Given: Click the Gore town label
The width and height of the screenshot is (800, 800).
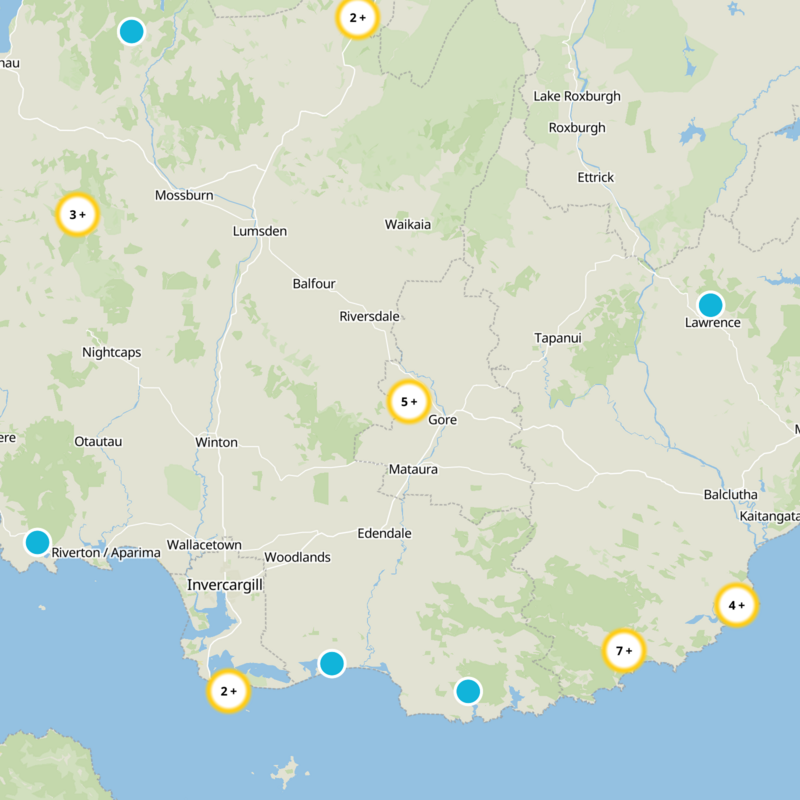Looking at the screenshot, I should (x=442, y=419).
